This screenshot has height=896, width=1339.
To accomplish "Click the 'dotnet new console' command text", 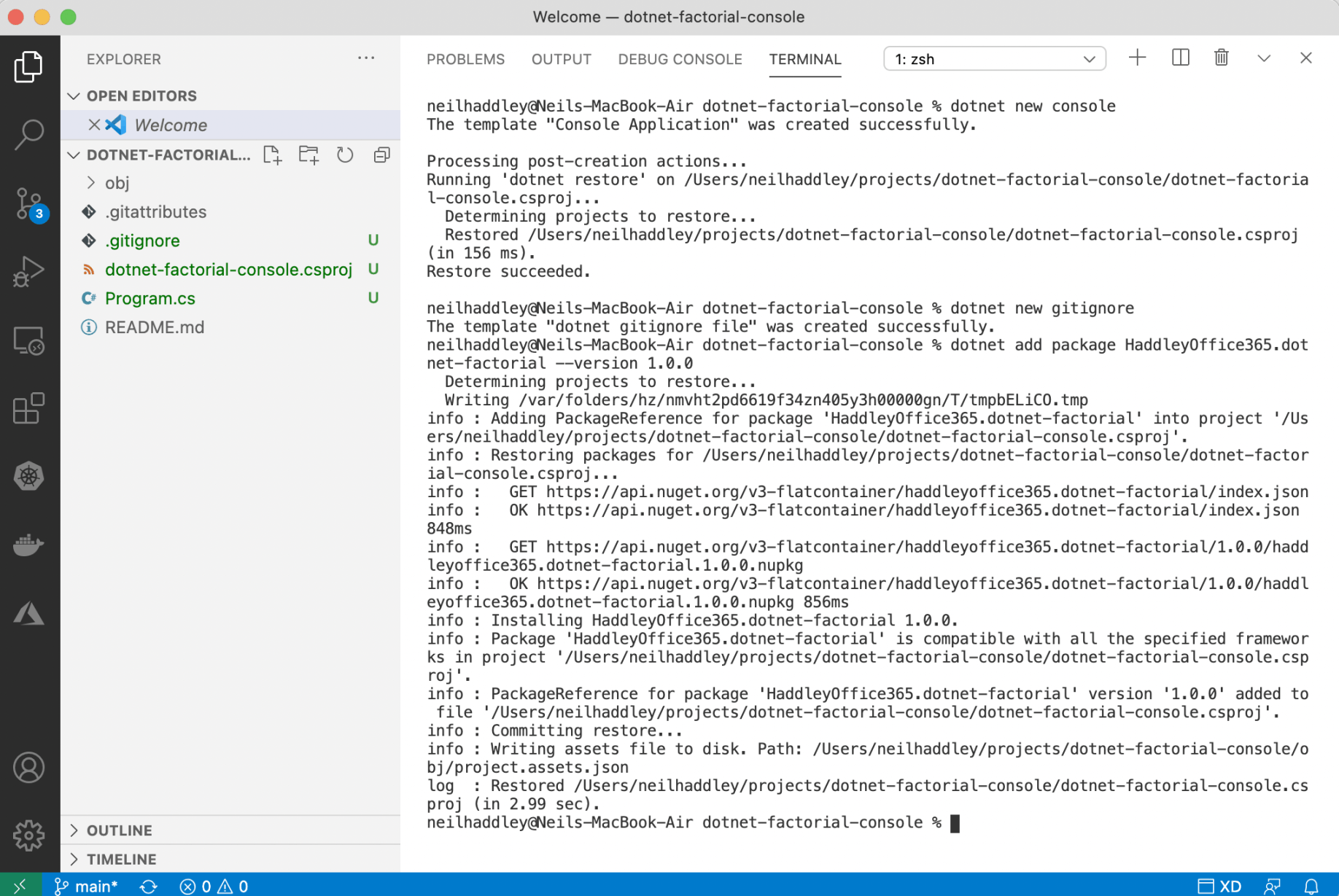I will pos(1033,106).
